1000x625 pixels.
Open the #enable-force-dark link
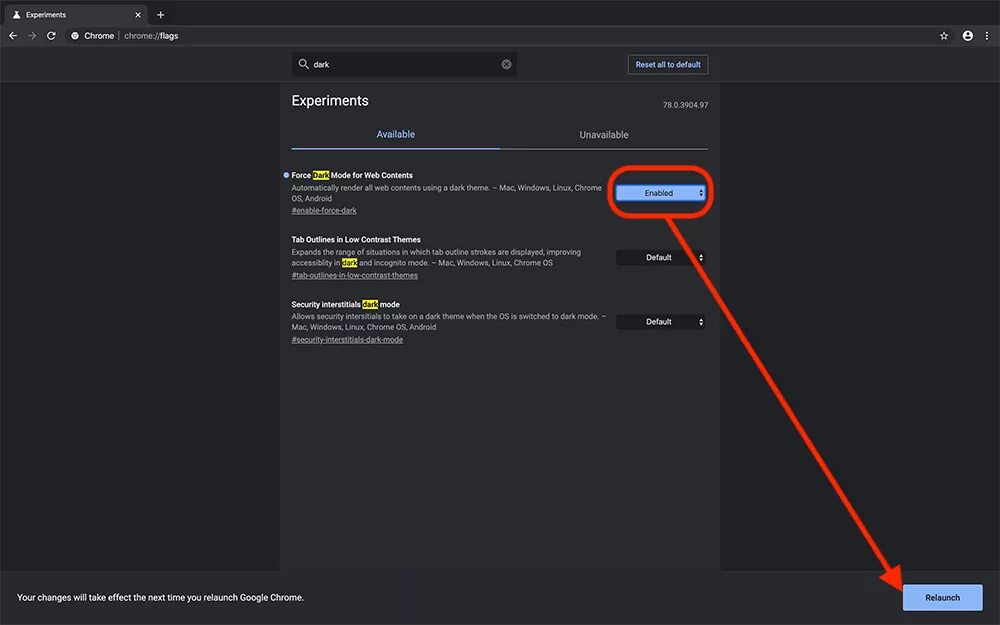point(324,210)
